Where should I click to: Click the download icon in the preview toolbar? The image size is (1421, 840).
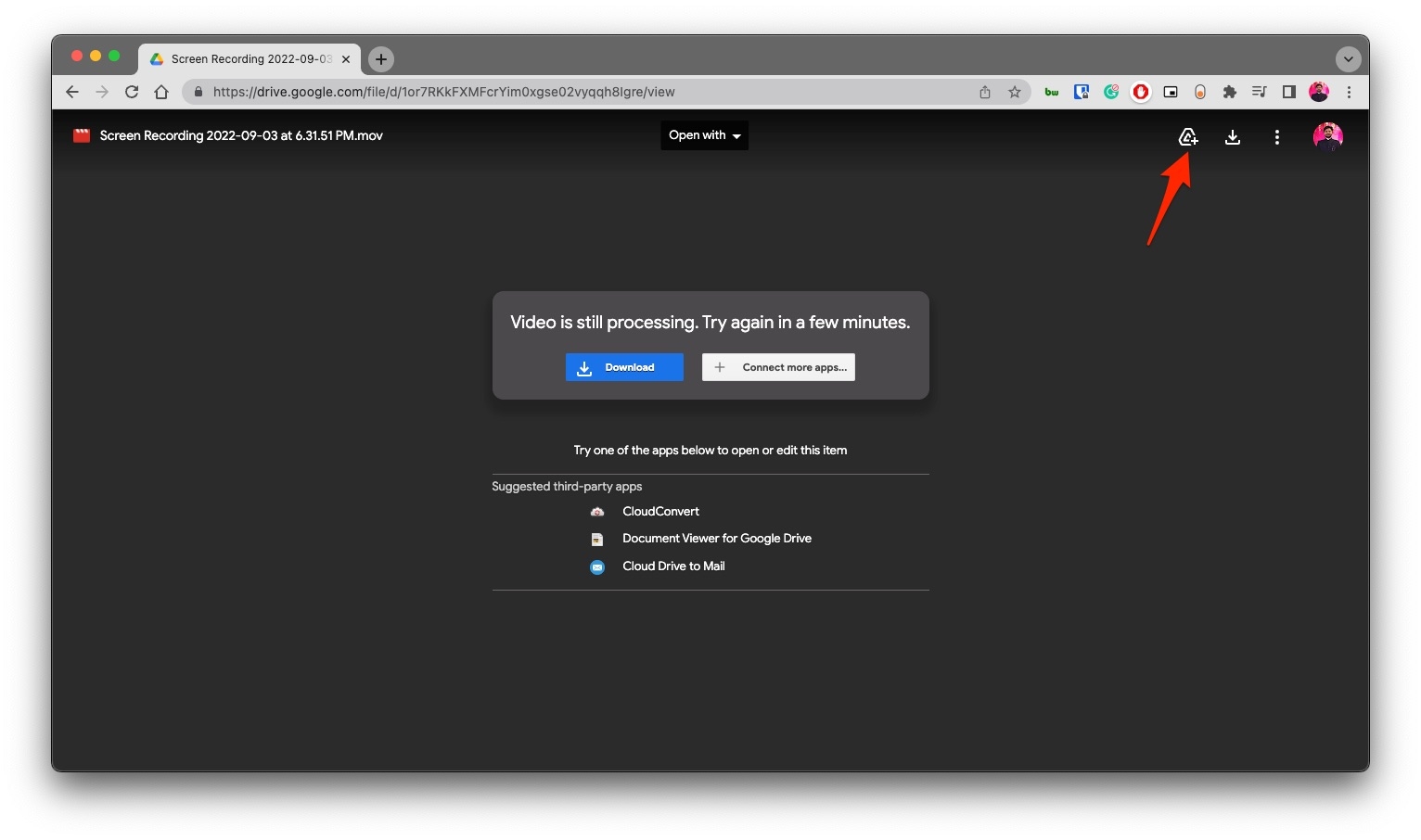pos(1232,136)
